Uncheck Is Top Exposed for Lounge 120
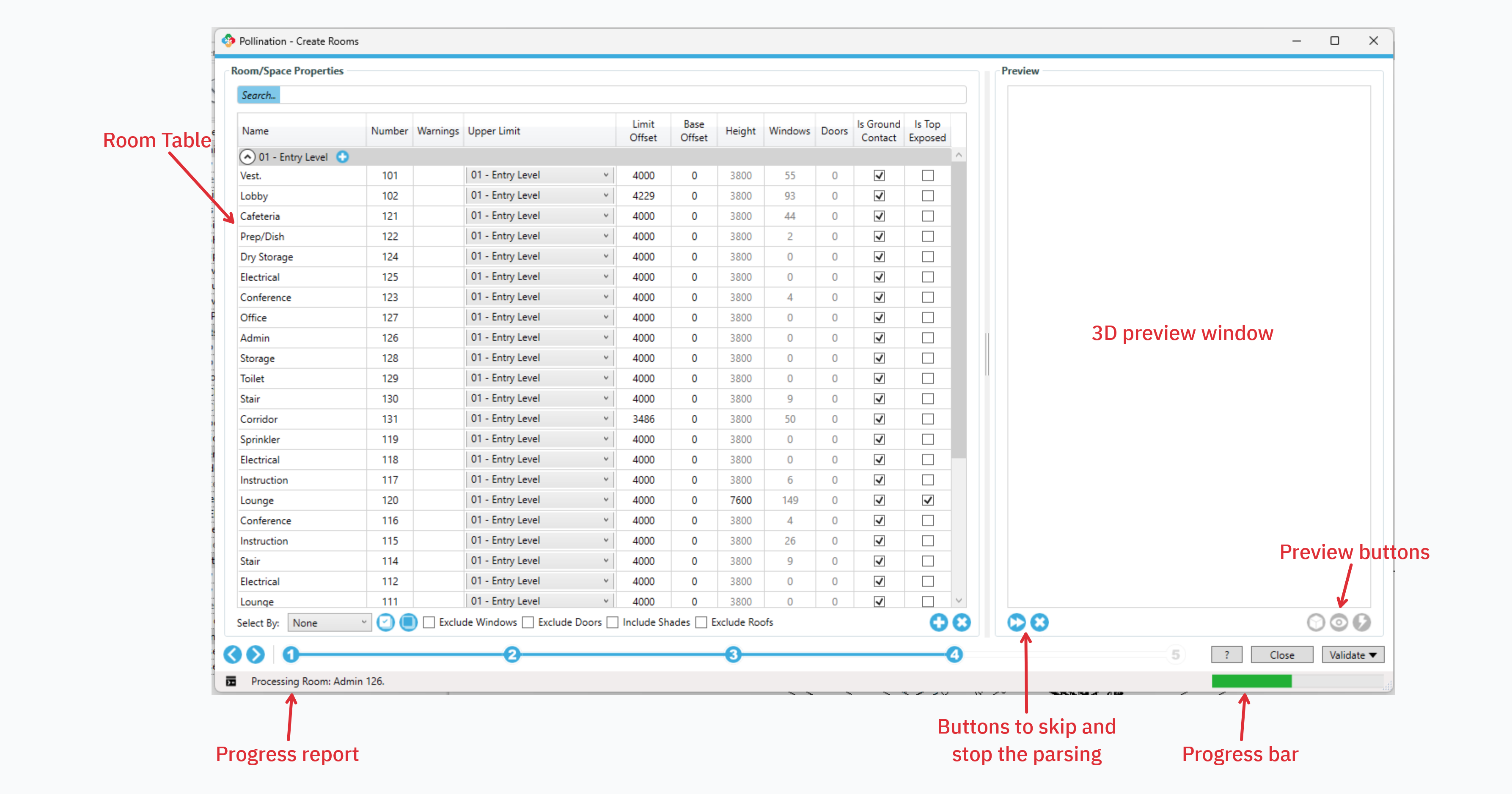The width and height of the screenshot is (1512, 794). [927, 500]
